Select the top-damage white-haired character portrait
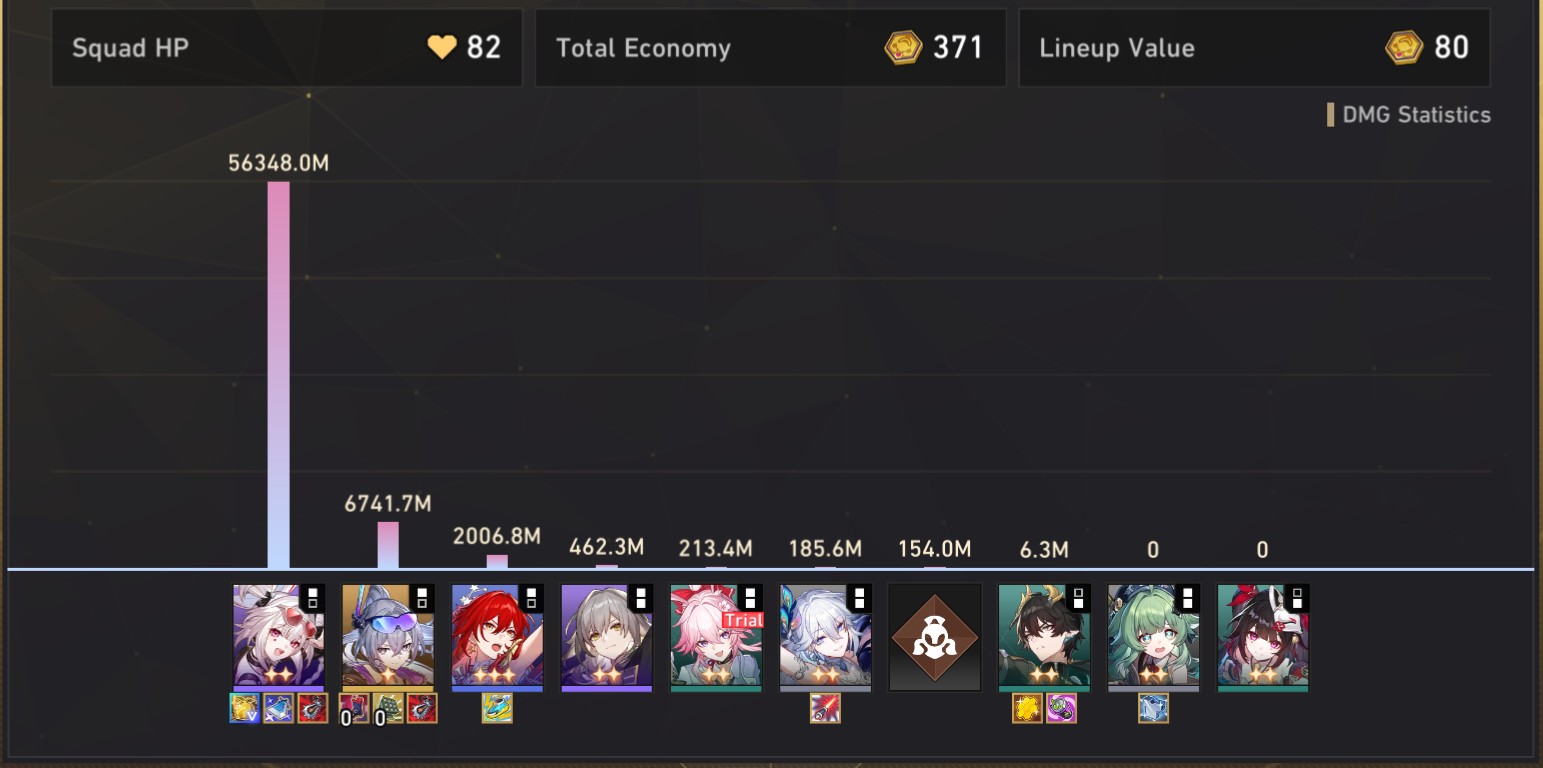The height and width of the screenshot is (768, 1543). click(278, 637)
